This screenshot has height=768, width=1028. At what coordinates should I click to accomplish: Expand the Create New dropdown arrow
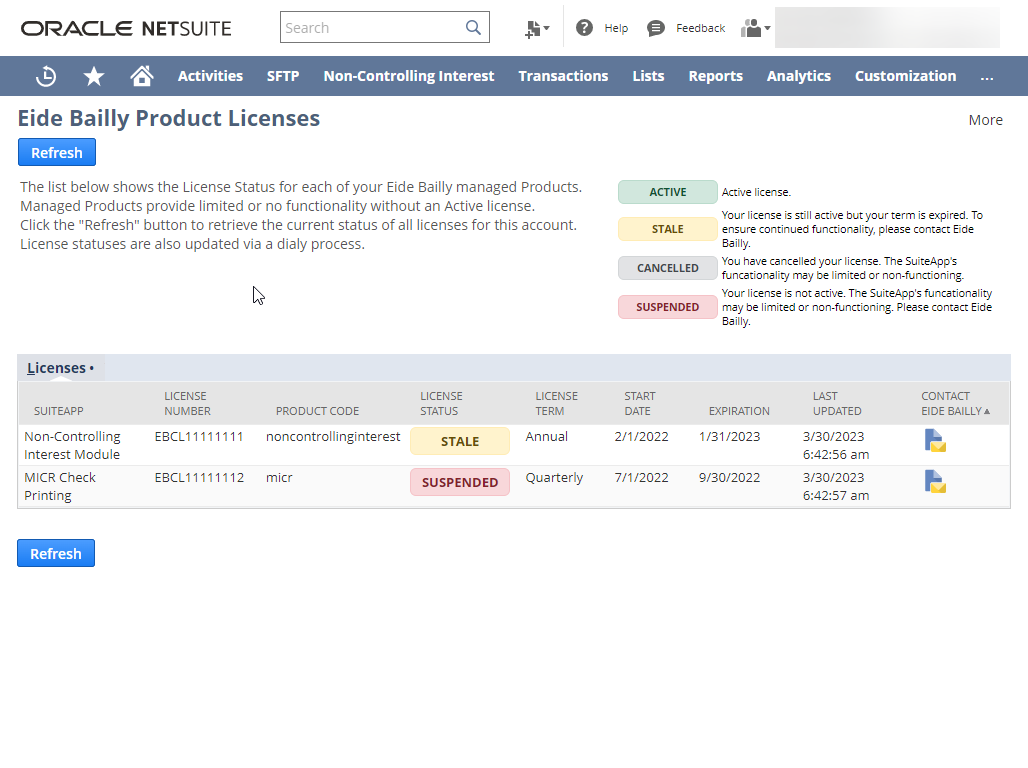[x=547, y=28]
